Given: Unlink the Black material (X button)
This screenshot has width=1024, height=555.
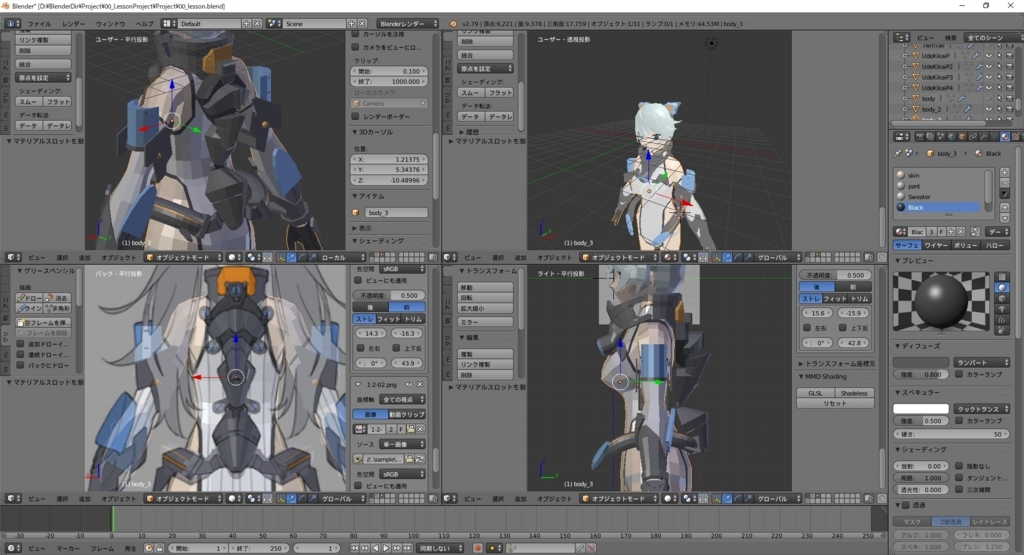Looking at the screenshot, I should pyautogui.click(x=961, y=232).
